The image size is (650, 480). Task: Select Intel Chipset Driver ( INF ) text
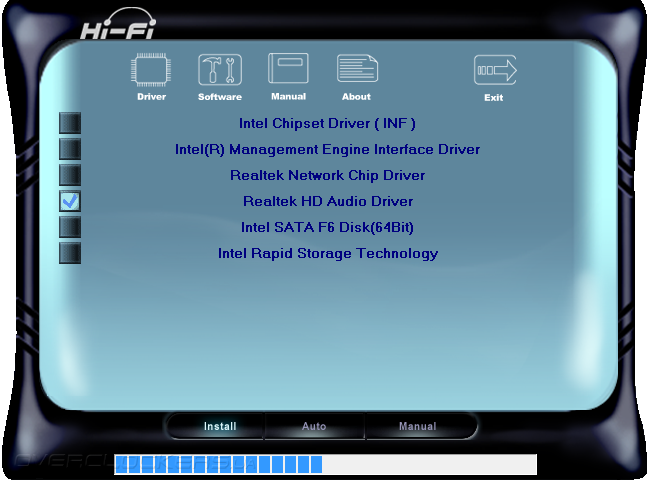point(327,124)
